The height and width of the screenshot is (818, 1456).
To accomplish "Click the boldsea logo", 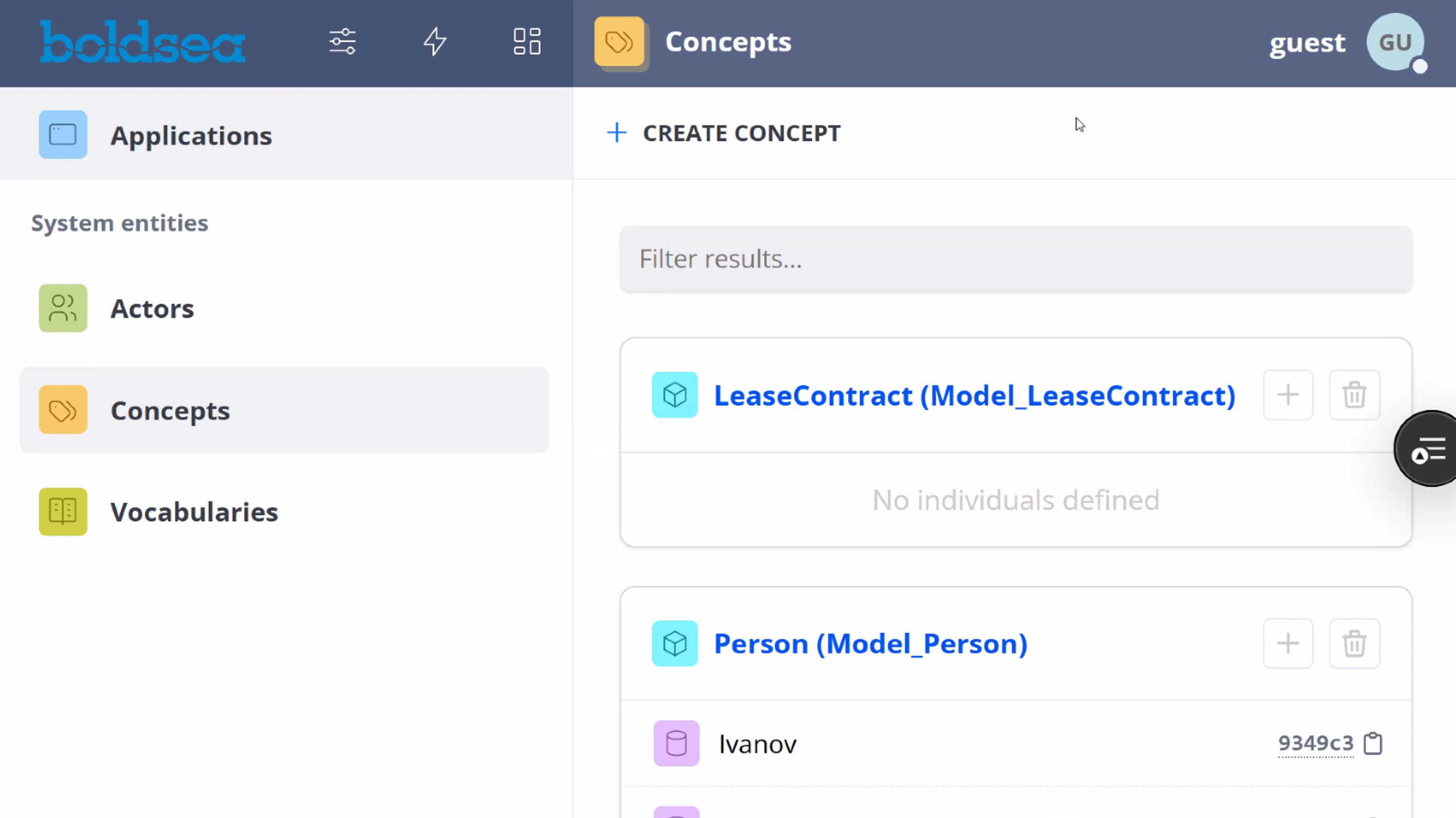I will tap(142, 42).
